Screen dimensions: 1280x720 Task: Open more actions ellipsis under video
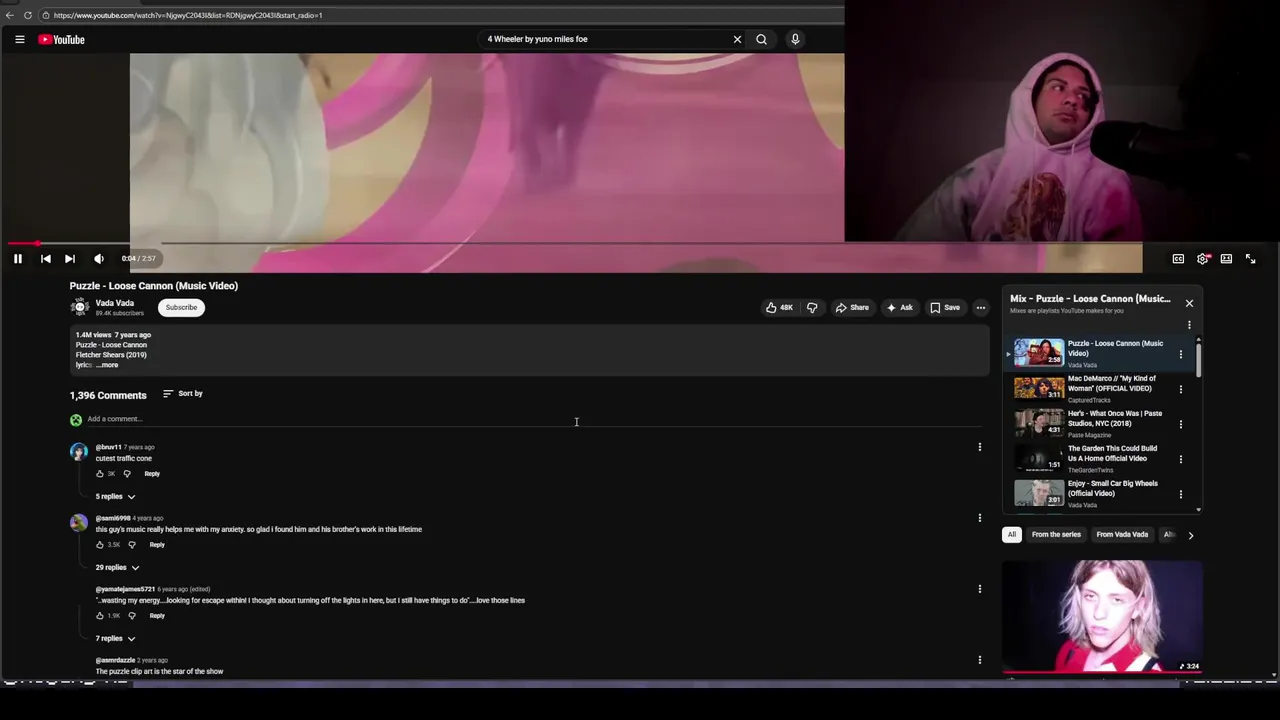pos(981,308)
